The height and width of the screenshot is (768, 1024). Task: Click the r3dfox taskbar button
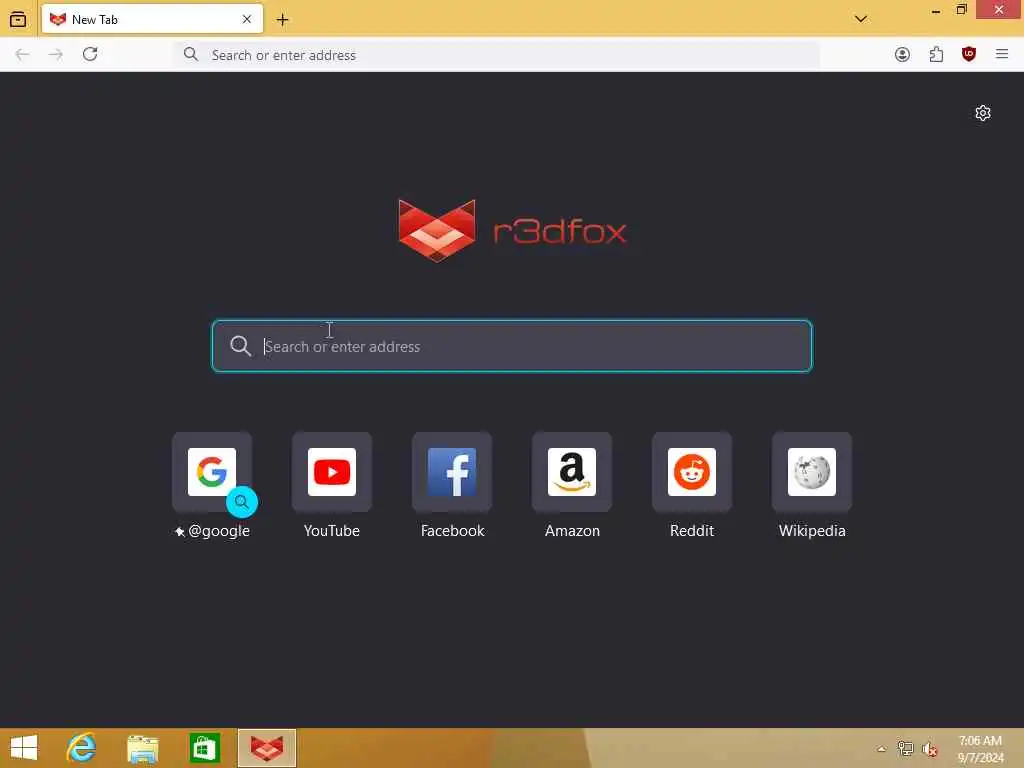(267, 748)
